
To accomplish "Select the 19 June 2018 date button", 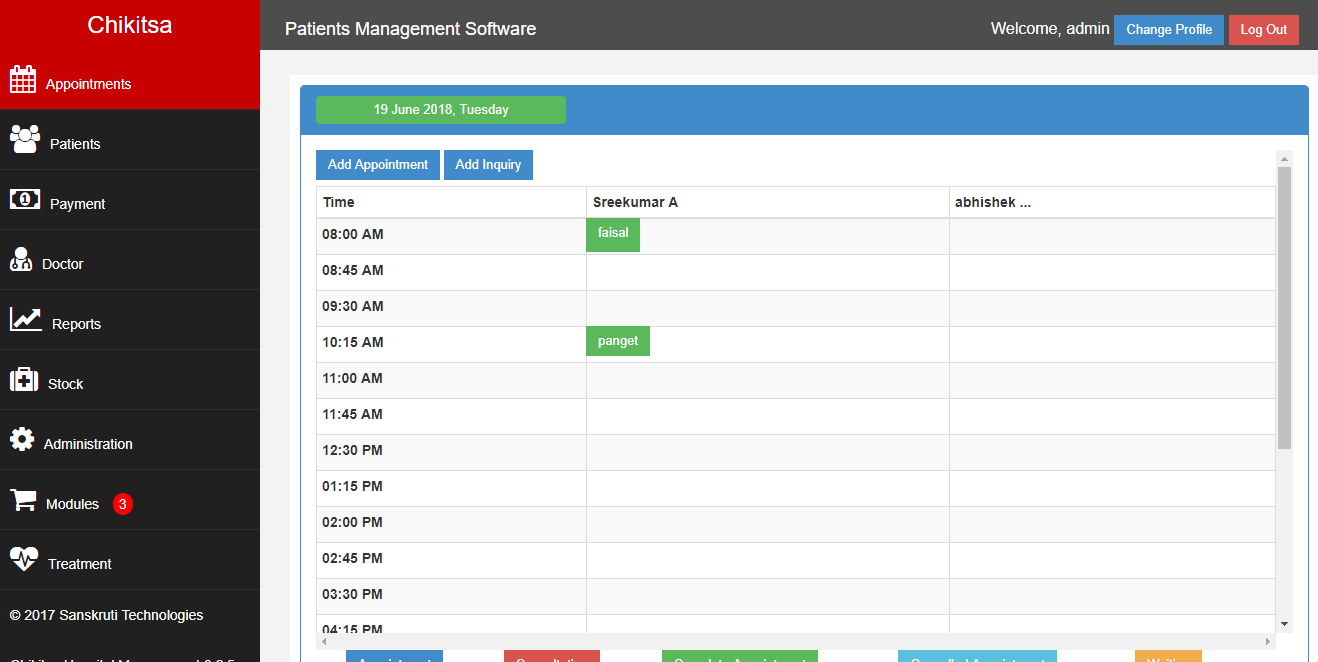I will coord(441,110).
